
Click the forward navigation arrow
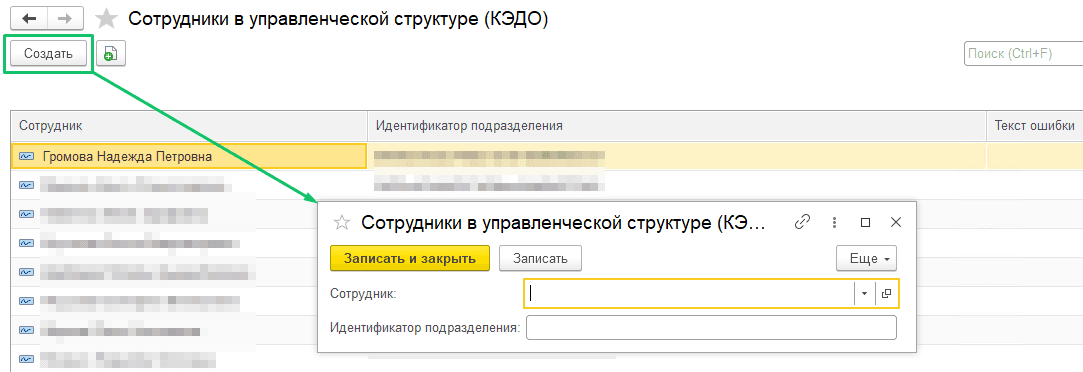click(x=65, y=19)
